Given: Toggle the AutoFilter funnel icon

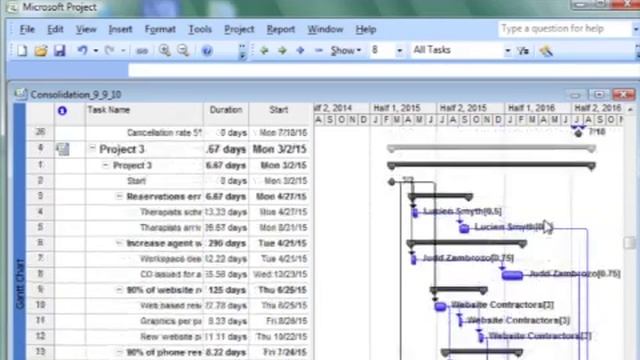Looking at the screenshot, I should (523, 51).
